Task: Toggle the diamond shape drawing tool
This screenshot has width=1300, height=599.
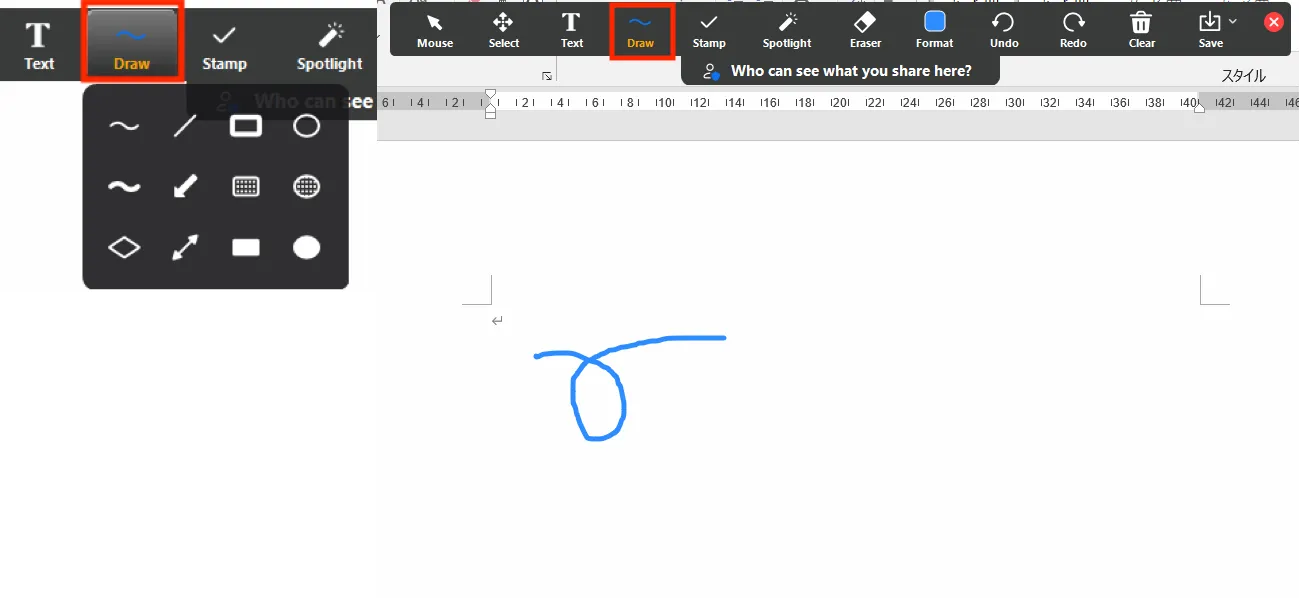Action: coord(123,247)
